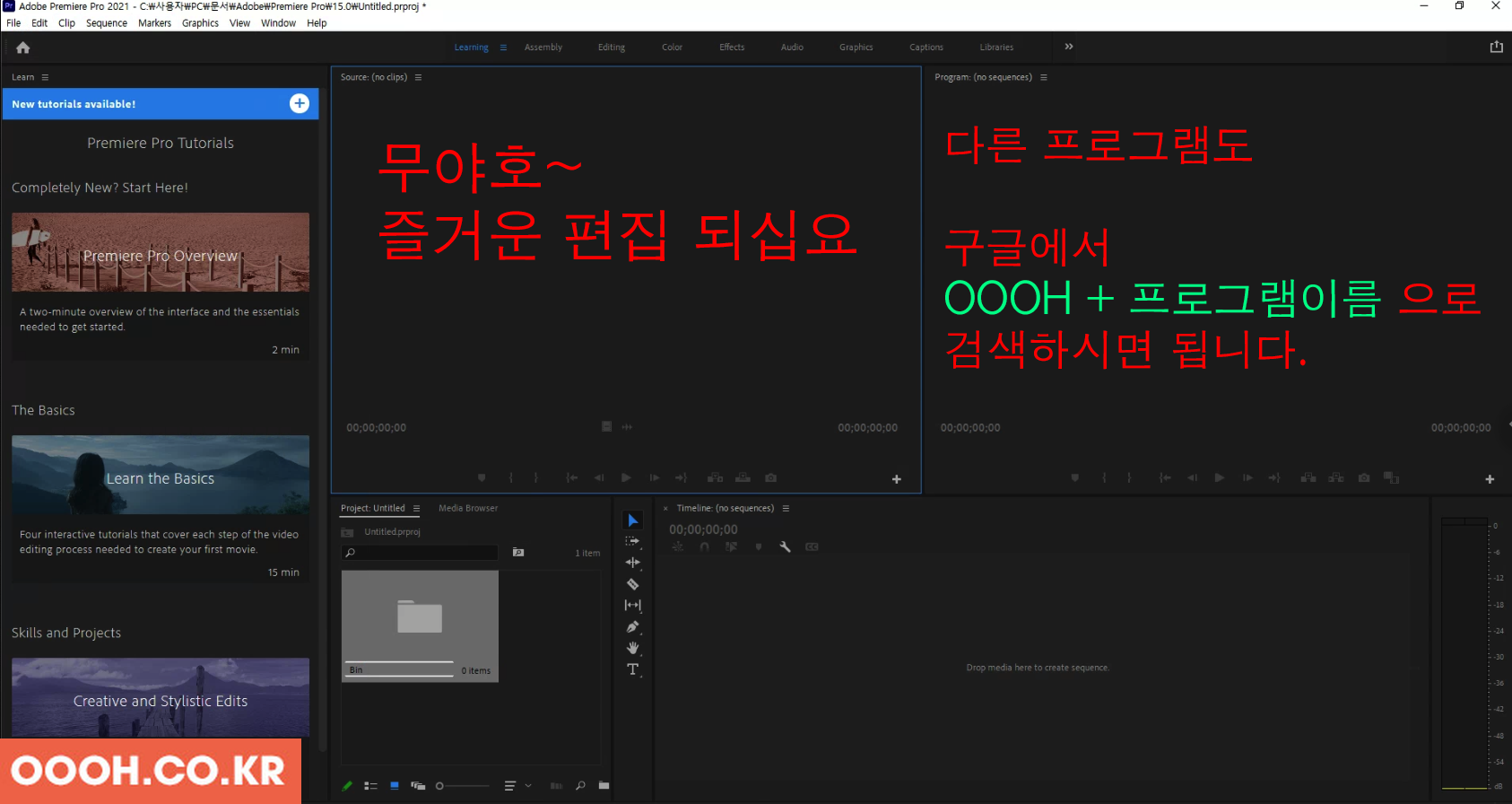1512x804 pixels.
Task: Mark In point in Source monitor
Action: [x=511, y=477]
